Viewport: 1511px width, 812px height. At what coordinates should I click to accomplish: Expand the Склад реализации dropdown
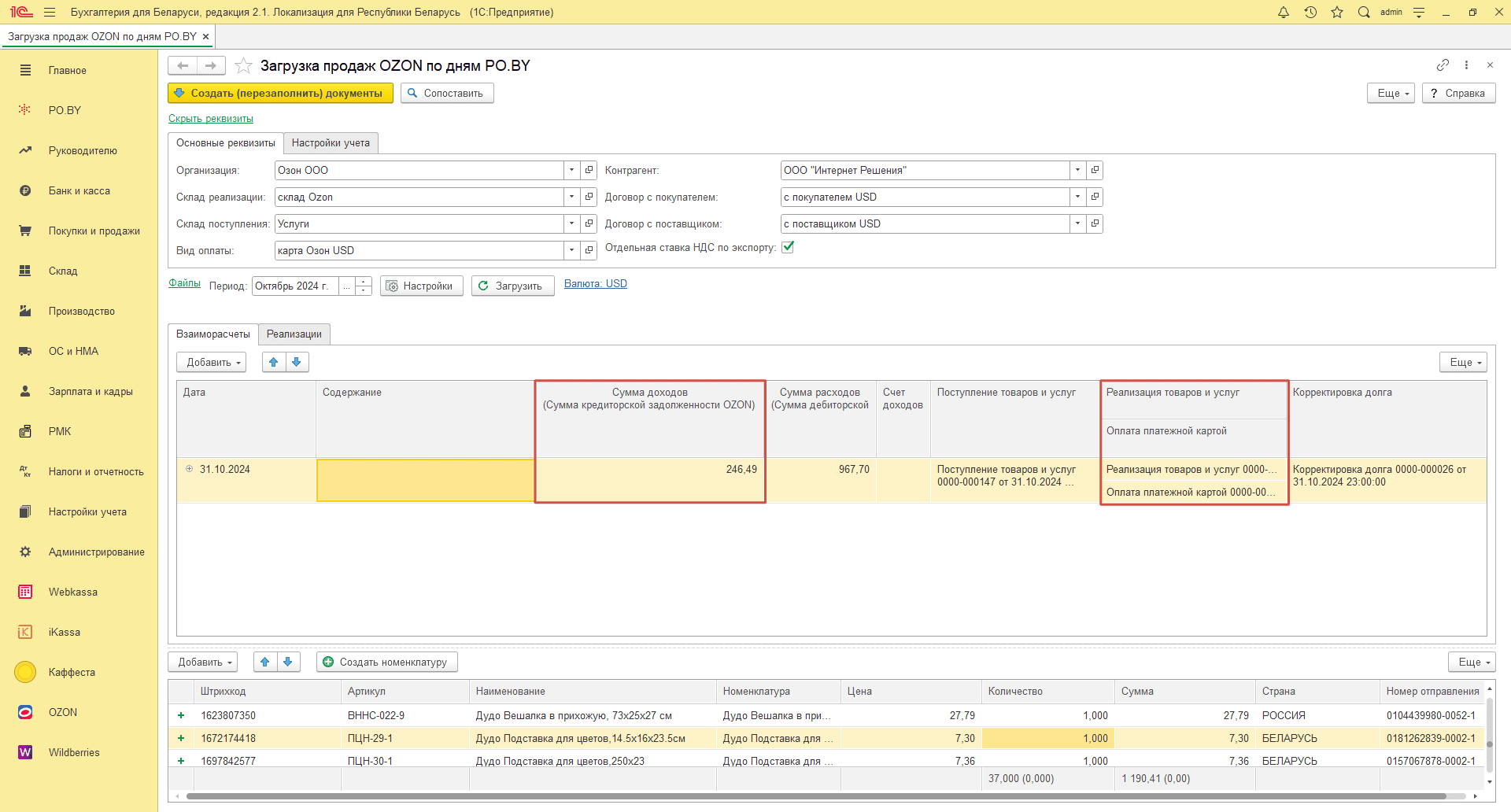[x=571, y=197]
